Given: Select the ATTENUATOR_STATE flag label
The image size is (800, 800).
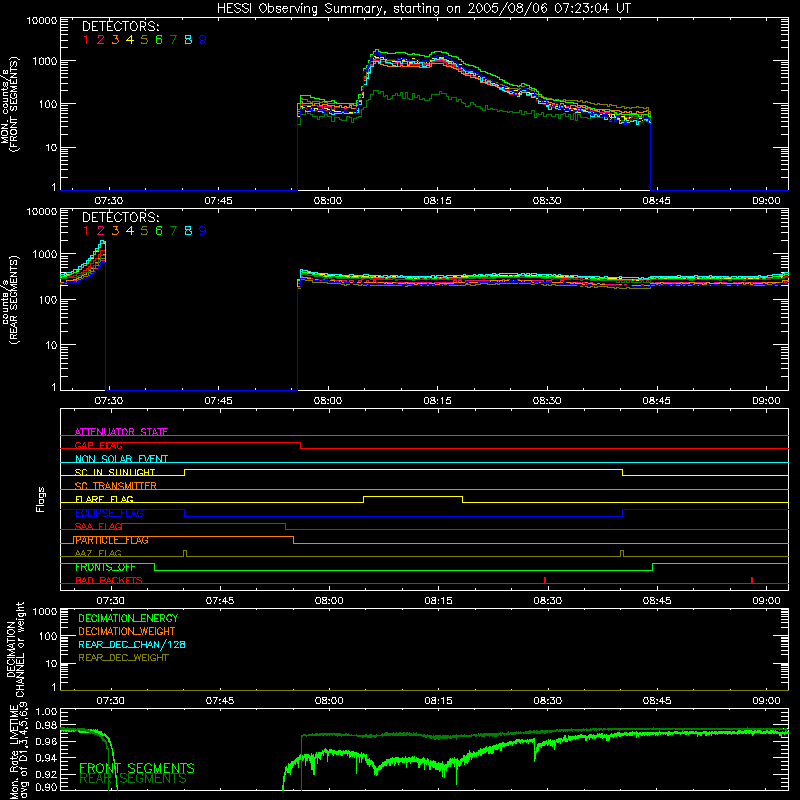Looking at the screenshot, I should tap(121, 432).
